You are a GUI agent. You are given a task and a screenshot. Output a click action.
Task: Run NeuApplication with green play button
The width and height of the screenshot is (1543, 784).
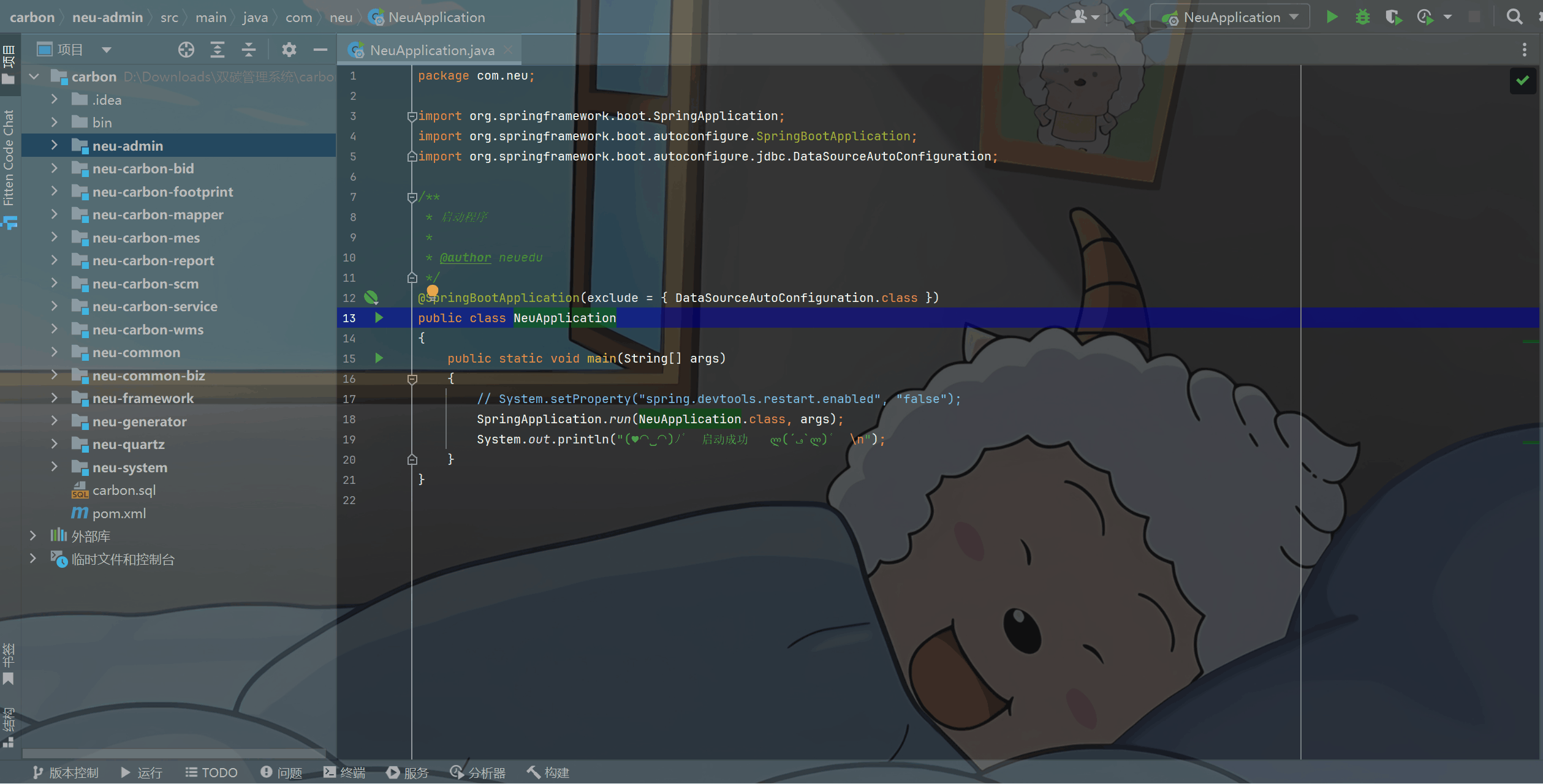point(1331,17)
